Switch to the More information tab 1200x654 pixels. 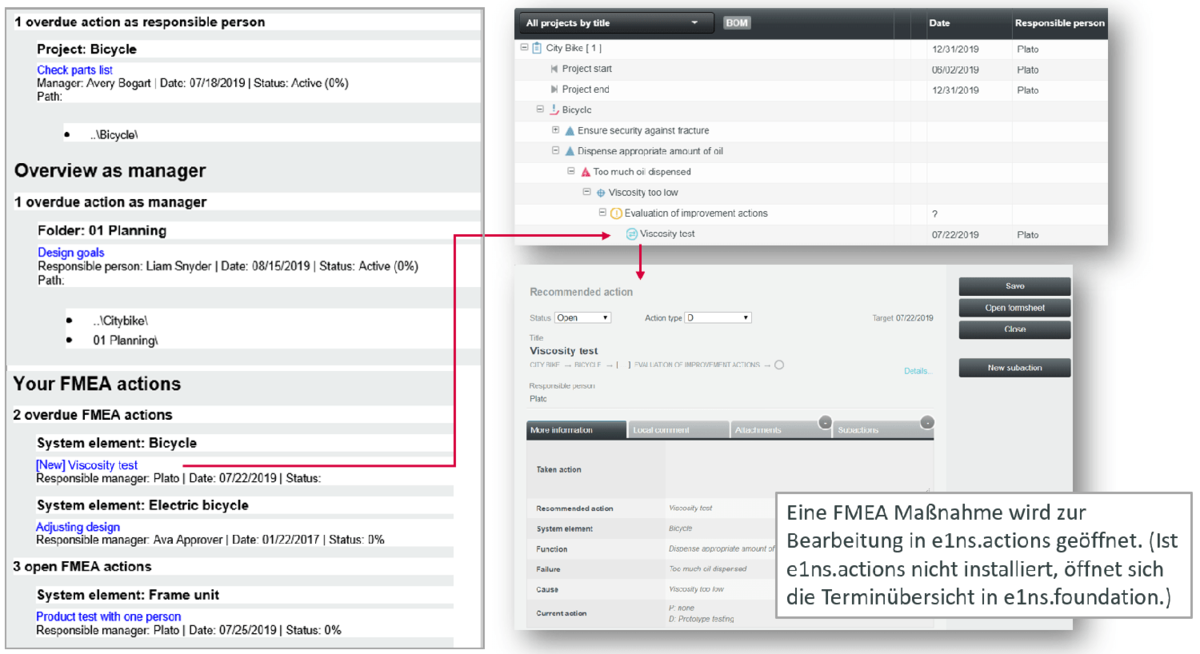point(576,430)
